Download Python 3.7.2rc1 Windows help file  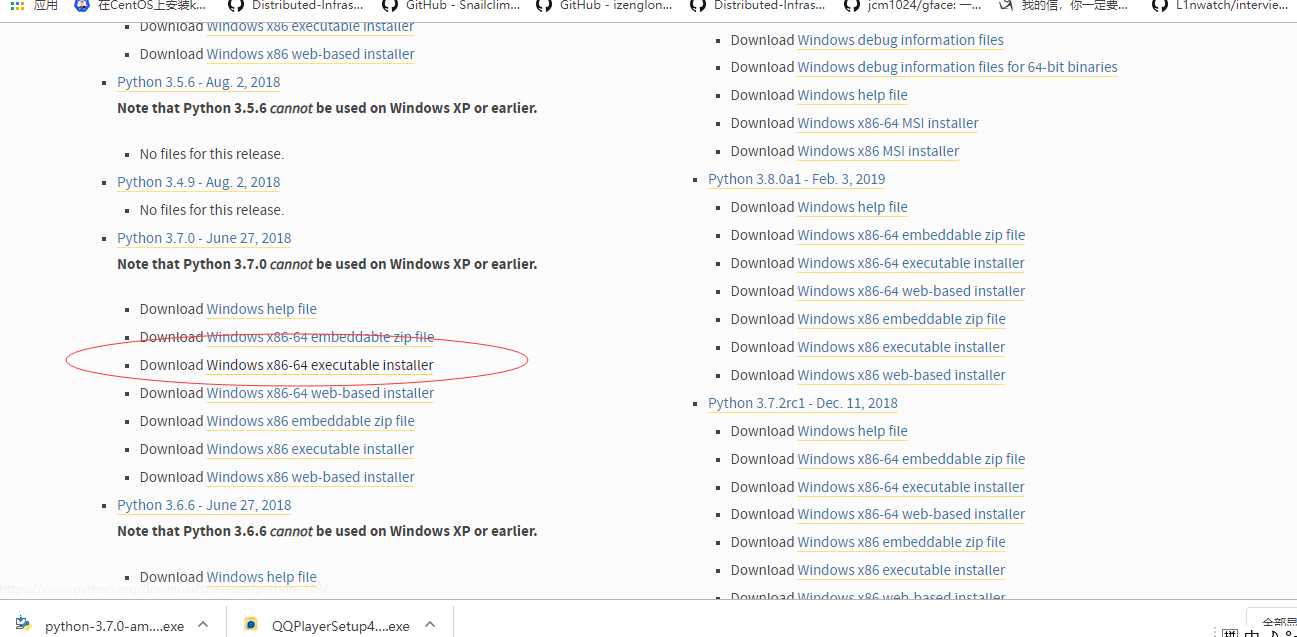[x=853, y=431]
